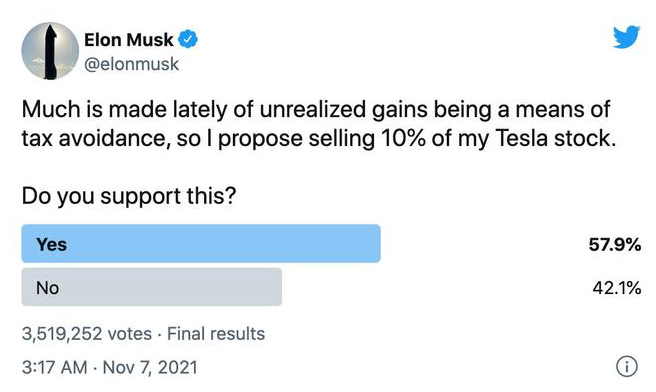Open the @elonmusk handle link
The image size is (656, 392).
132,64
